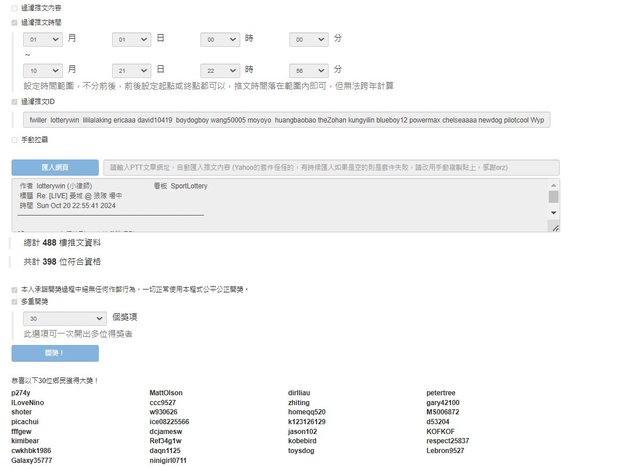Expand the 個獎項 prize count dropdown
The height and width of the screenshot is (471, 640).
(65, 318)
